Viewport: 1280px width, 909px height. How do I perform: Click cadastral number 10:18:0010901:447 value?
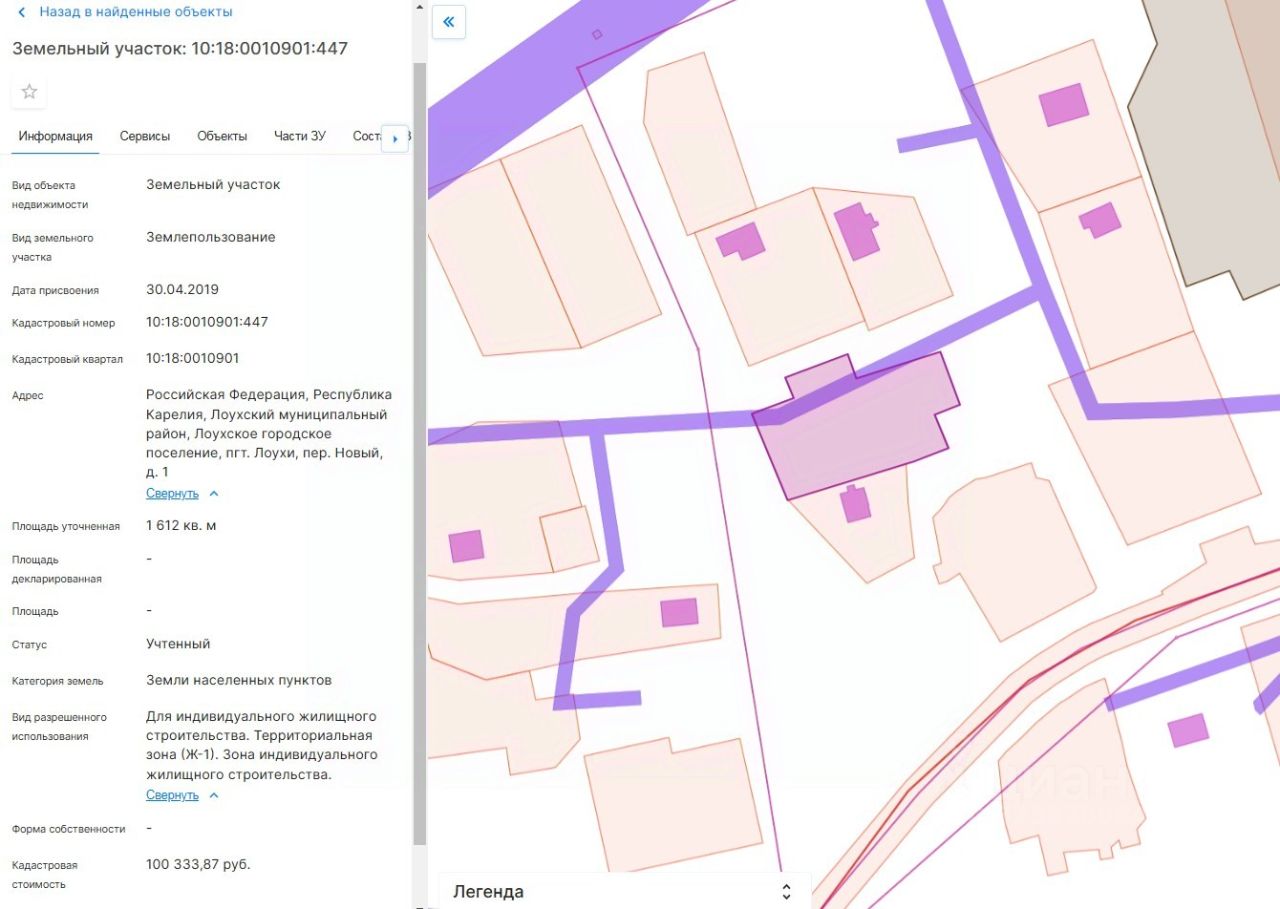(x=207, y=323)
